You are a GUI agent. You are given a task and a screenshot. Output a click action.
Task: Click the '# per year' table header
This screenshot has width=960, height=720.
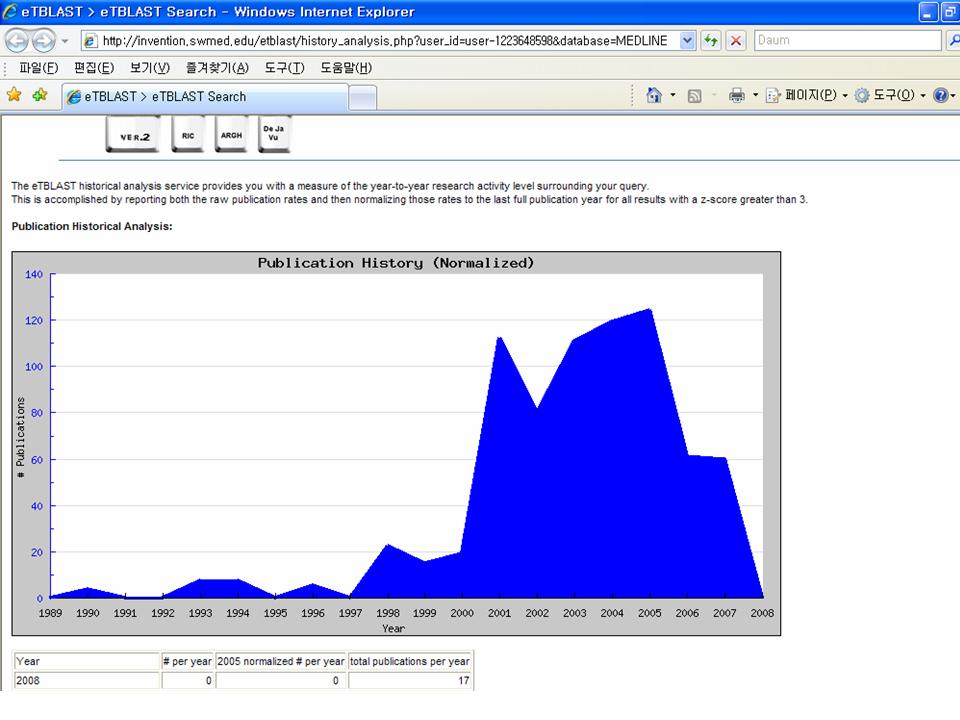[187, 661]
